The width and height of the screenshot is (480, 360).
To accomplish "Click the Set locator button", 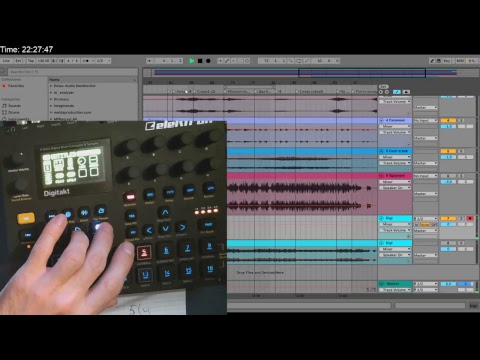I will tap(383, 86).
